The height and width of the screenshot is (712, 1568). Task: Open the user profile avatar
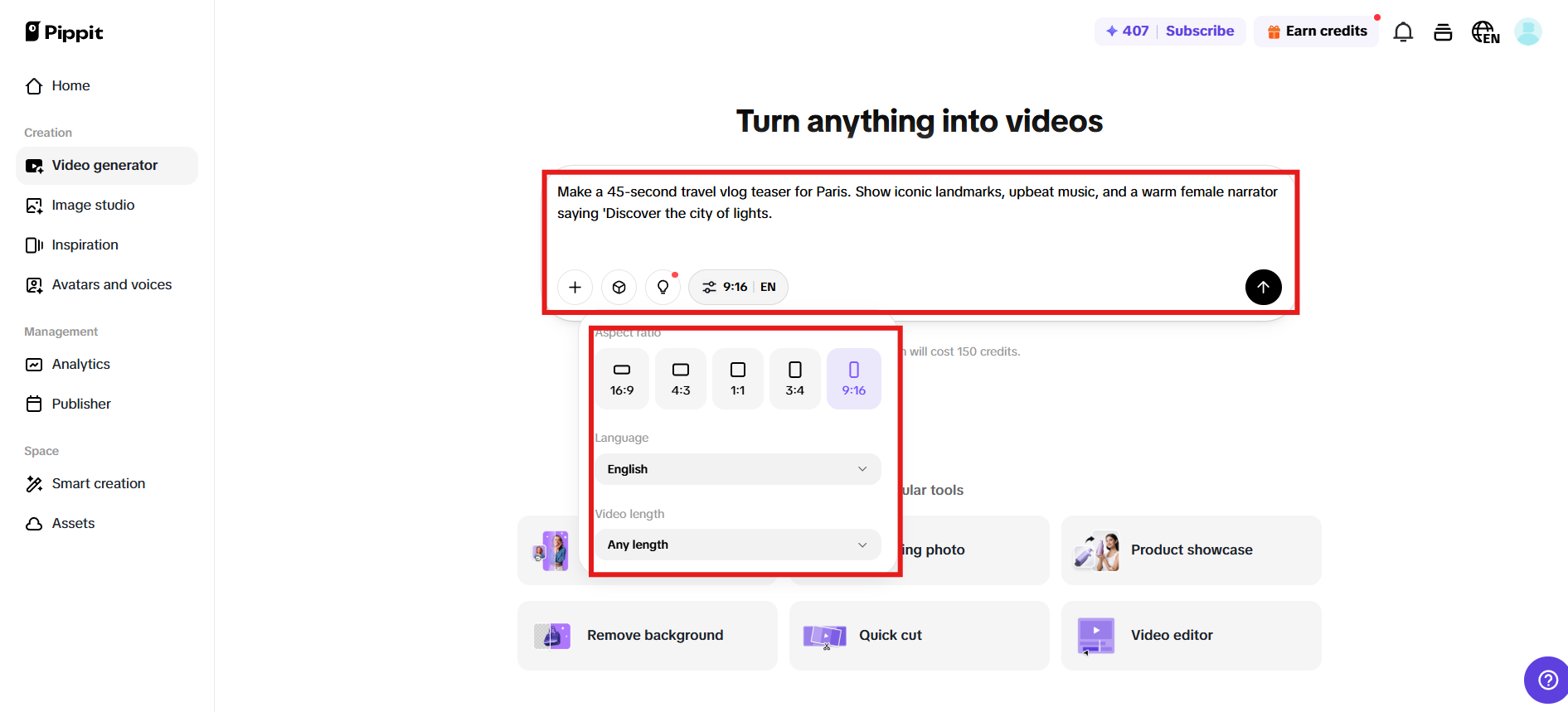(x=1528, y=32)
